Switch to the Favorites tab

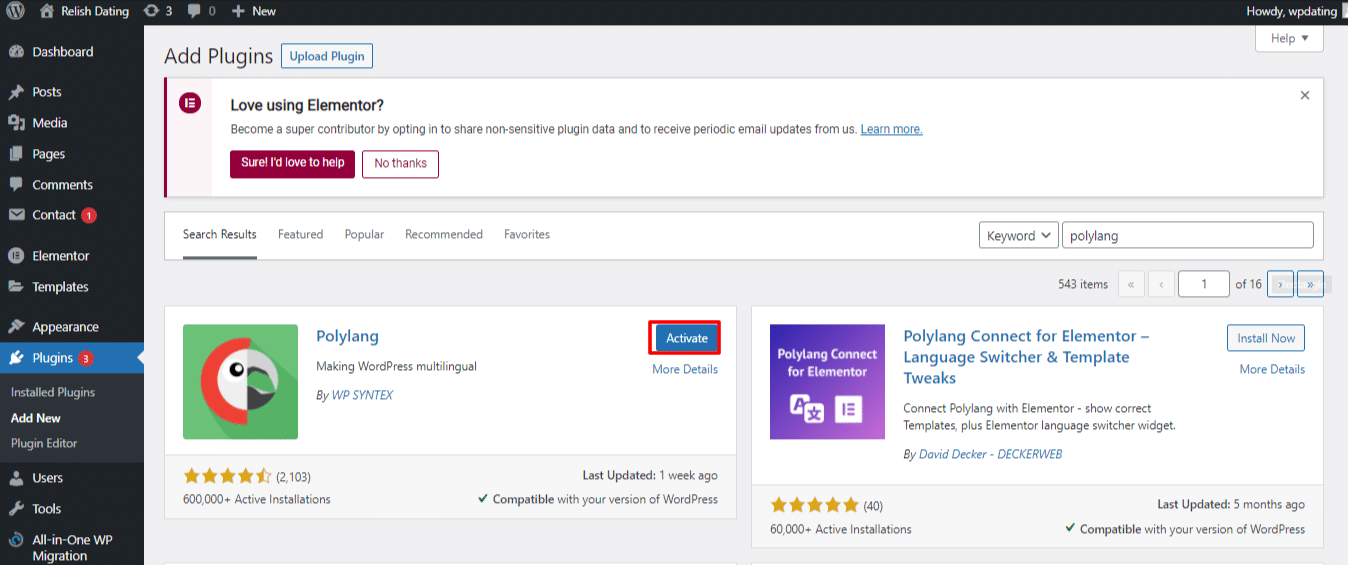point(527,234)
